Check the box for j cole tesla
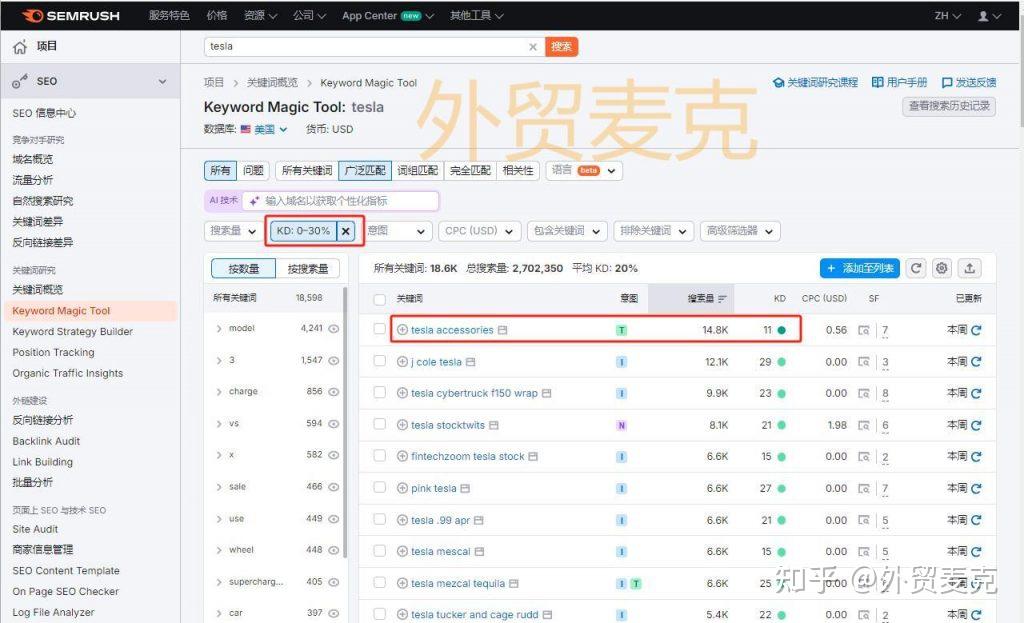This screenshot has width=1024, height=623. pos(379,360)
